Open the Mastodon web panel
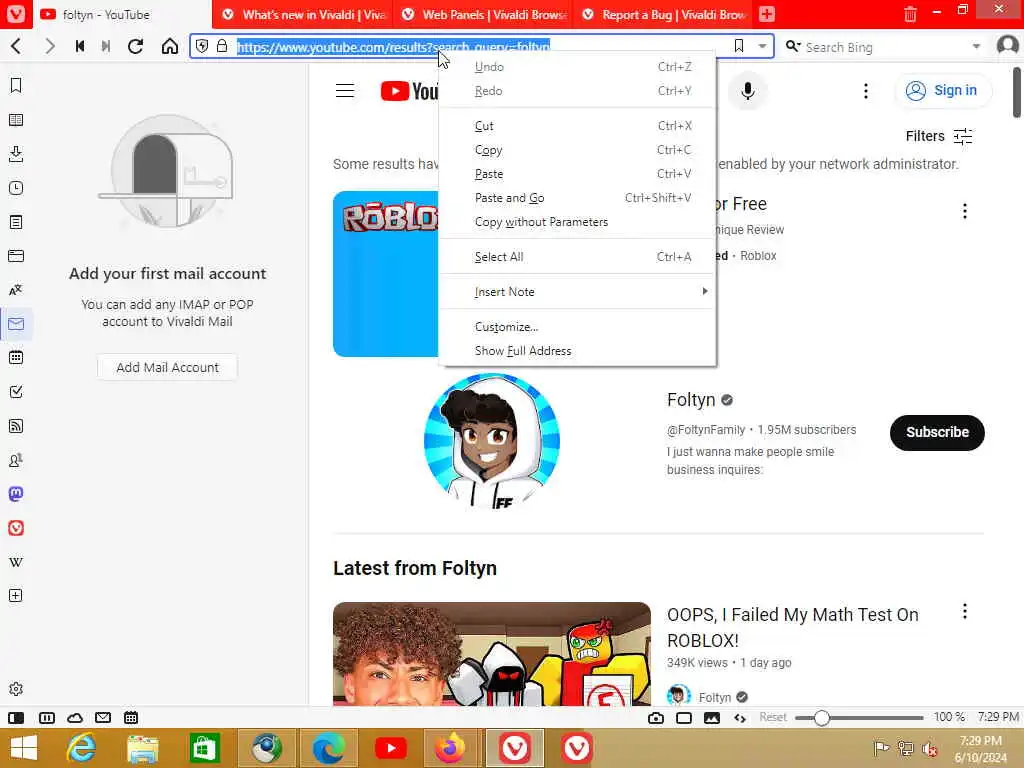This screenshot has width=1024, height=768. (16, 494)
